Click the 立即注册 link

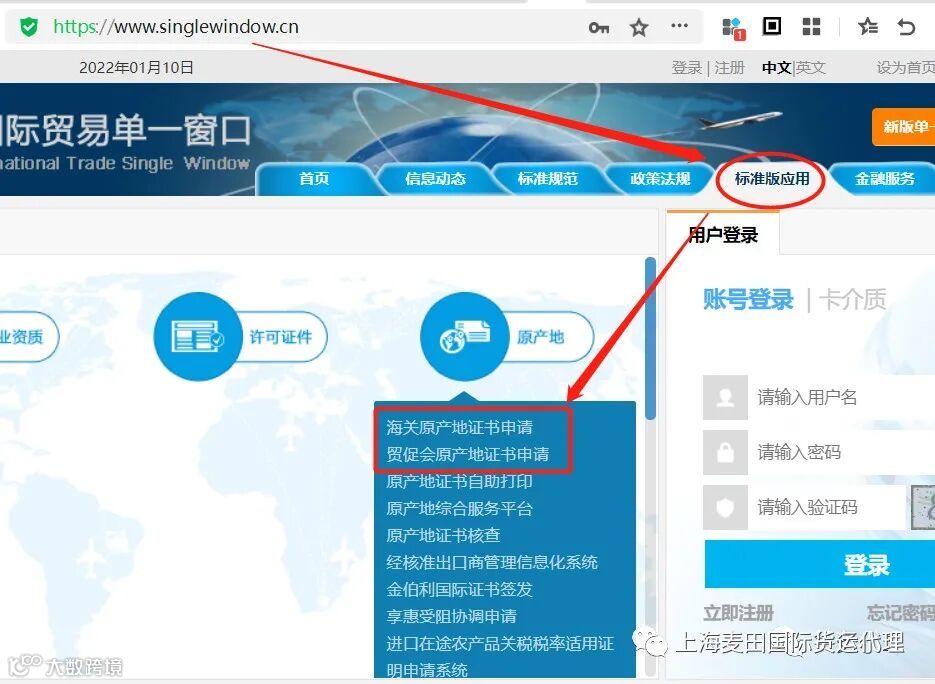pos(738,612)
